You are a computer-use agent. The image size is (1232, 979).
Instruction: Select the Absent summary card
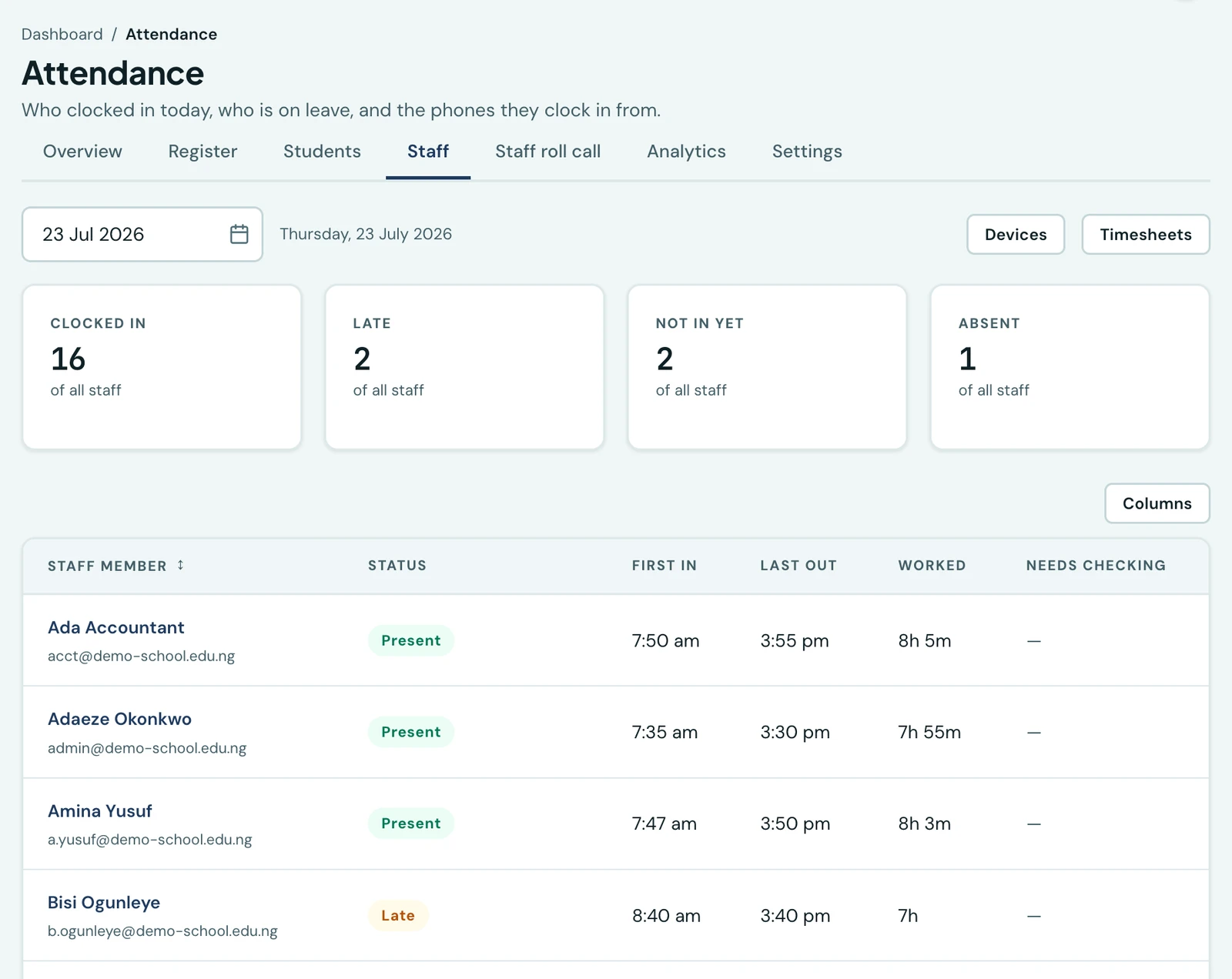tap(1070, 367)
